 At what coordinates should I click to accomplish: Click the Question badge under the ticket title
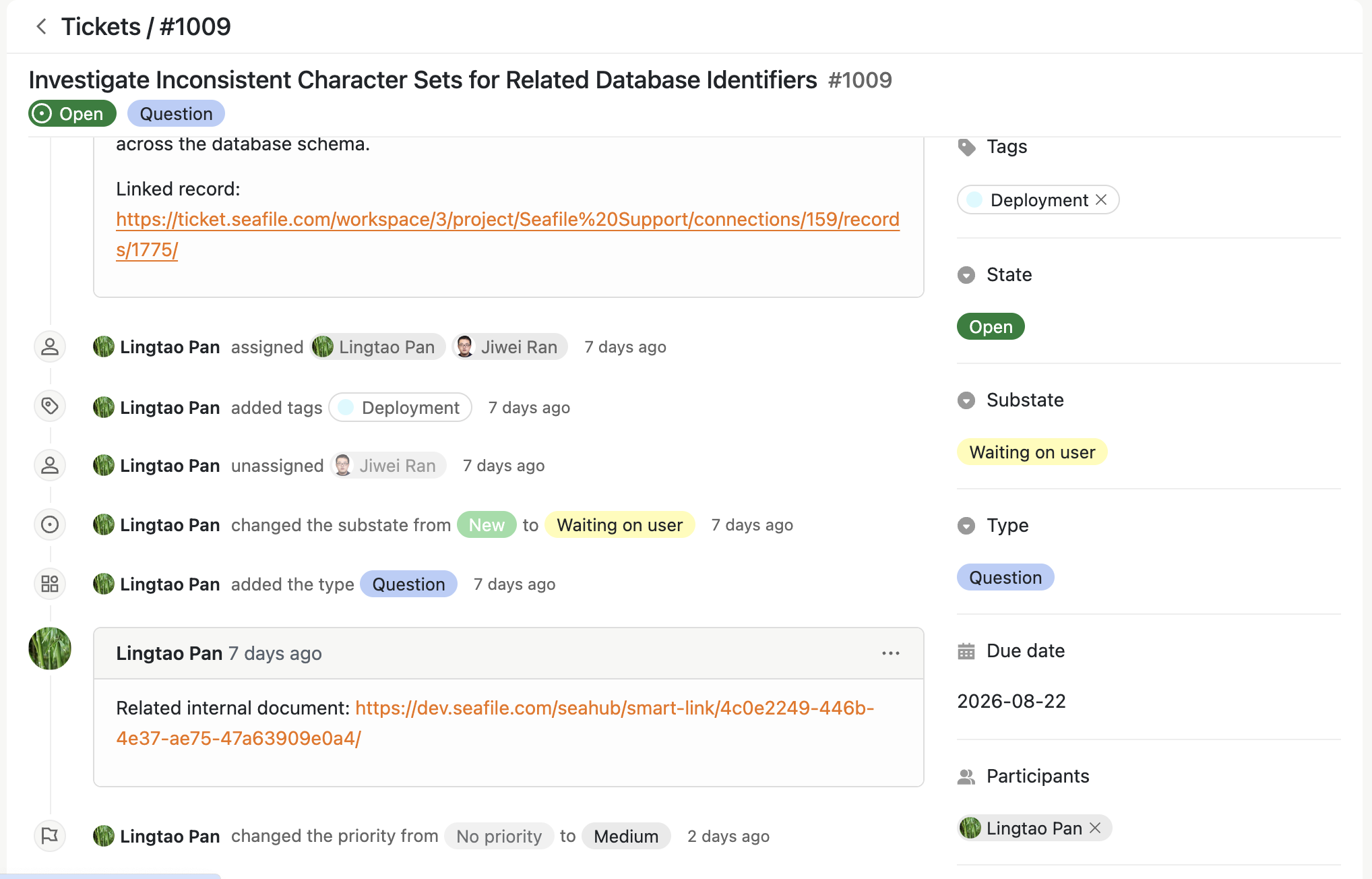tap(176, 113)
